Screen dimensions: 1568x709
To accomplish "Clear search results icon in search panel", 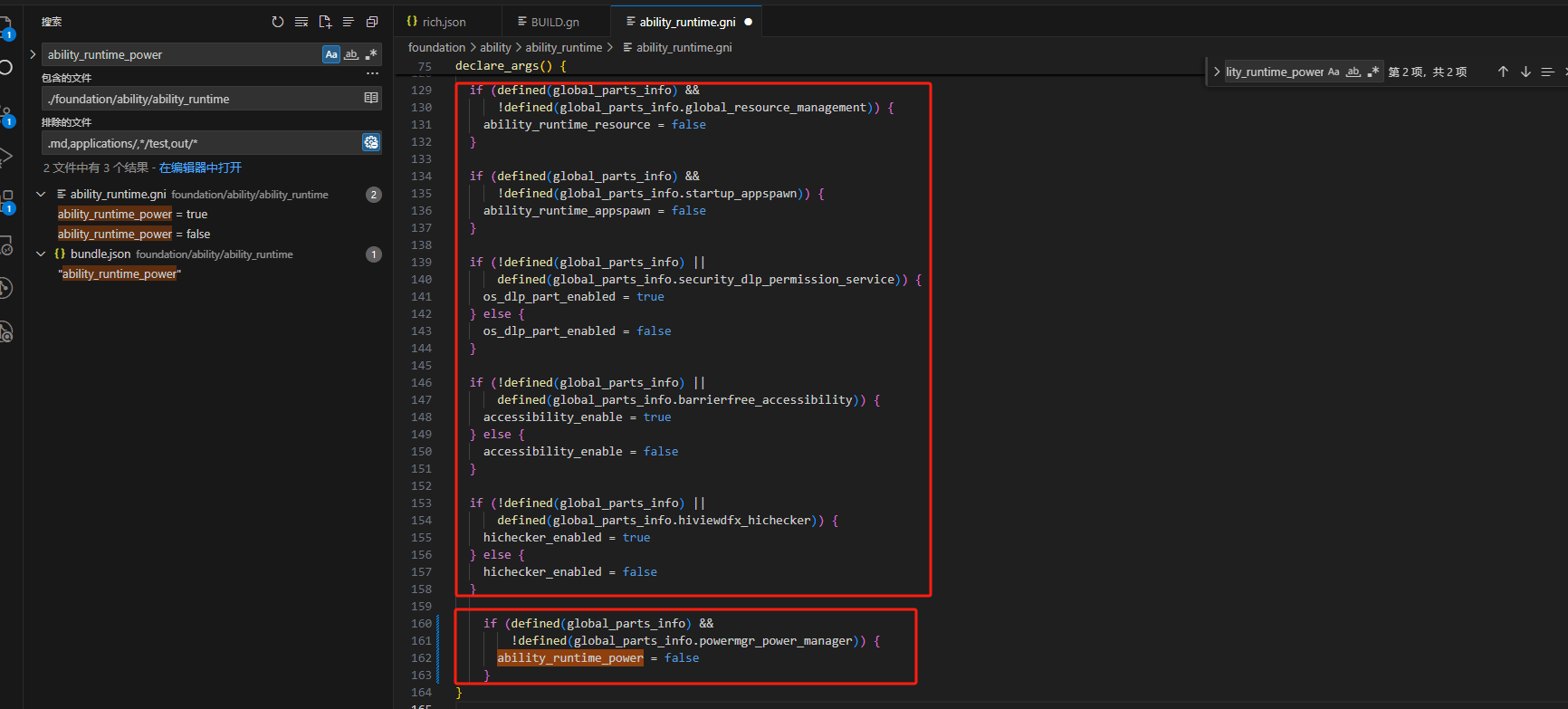I will pyautogui.click(x=301, y=22).
